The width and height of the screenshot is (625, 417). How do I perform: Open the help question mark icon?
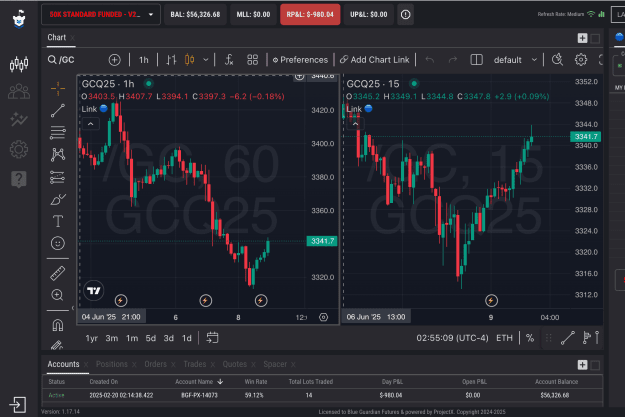(19, 179)
